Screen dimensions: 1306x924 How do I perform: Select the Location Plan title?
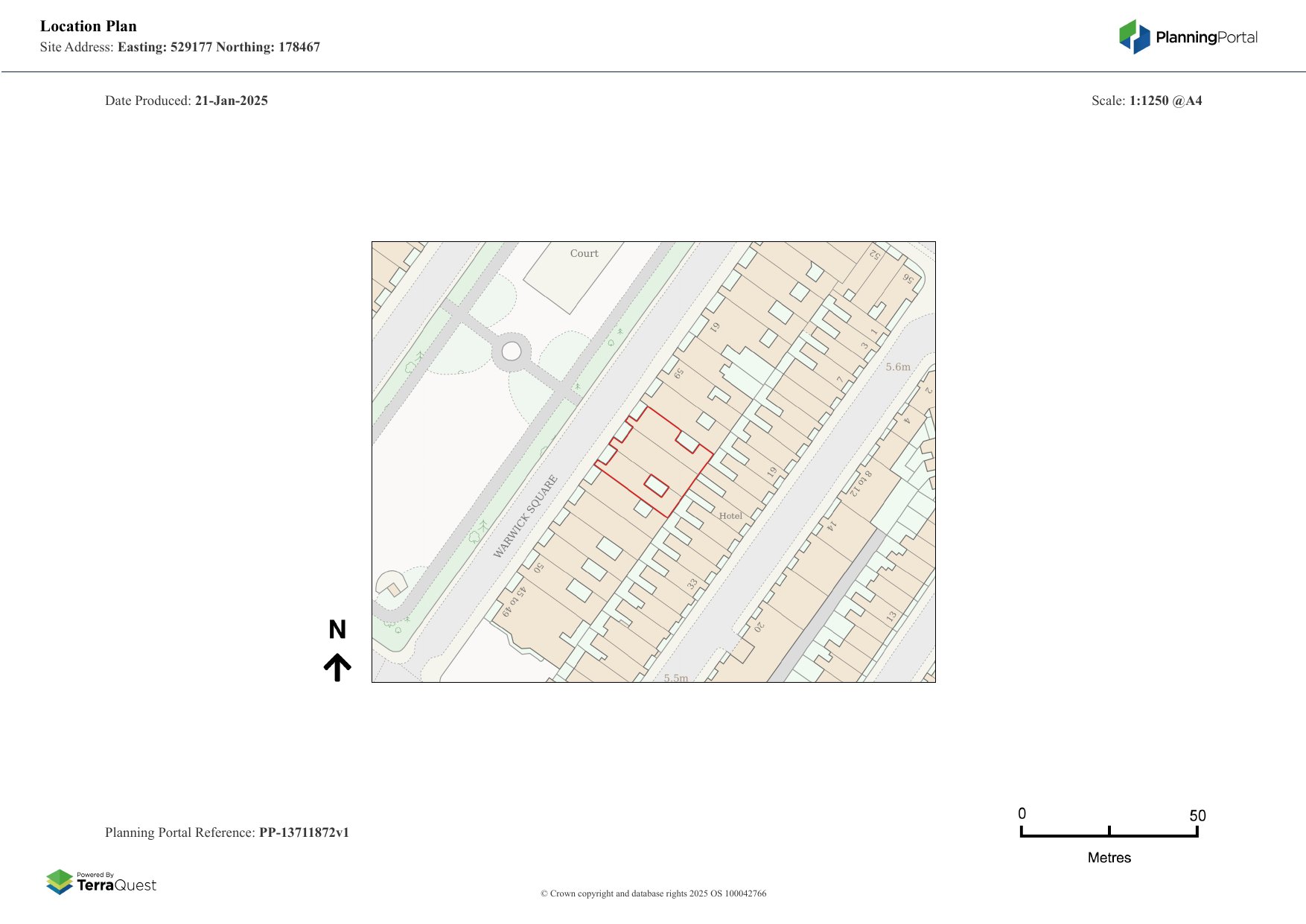[x=89, y=26]
